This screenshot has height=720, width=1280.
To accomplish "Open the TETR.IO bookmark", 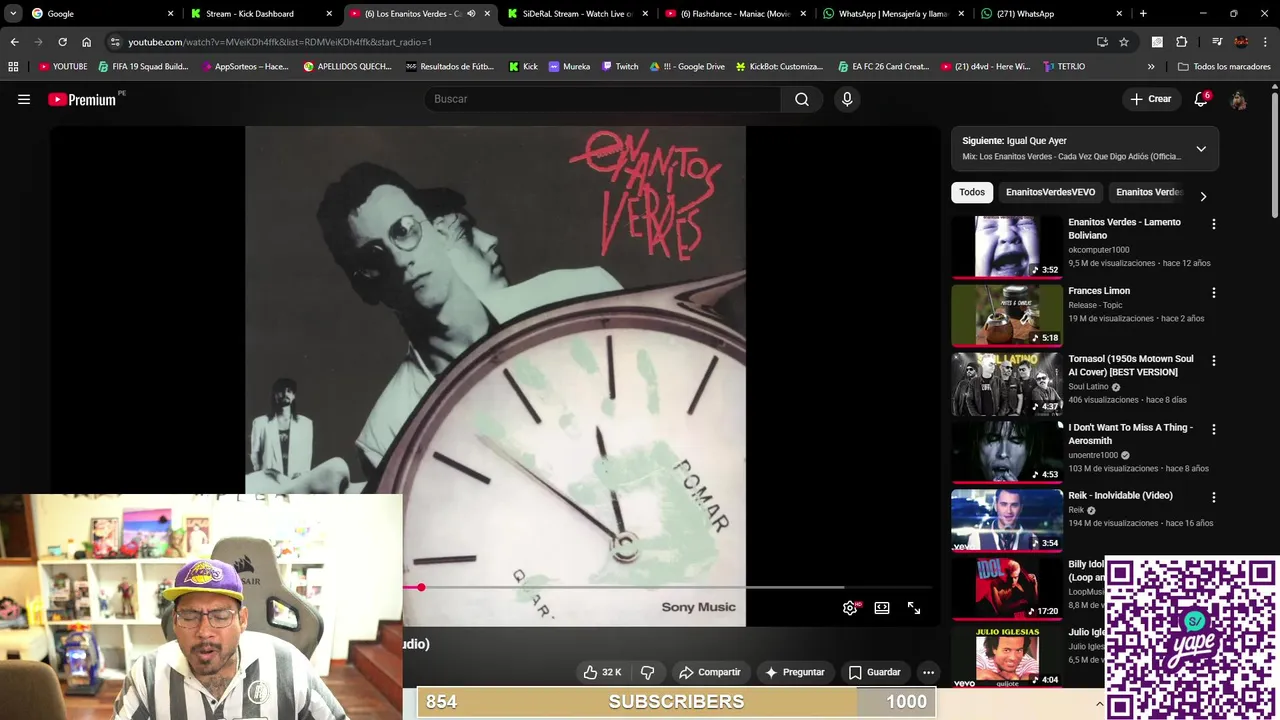I will click(x=1064, y=66).
